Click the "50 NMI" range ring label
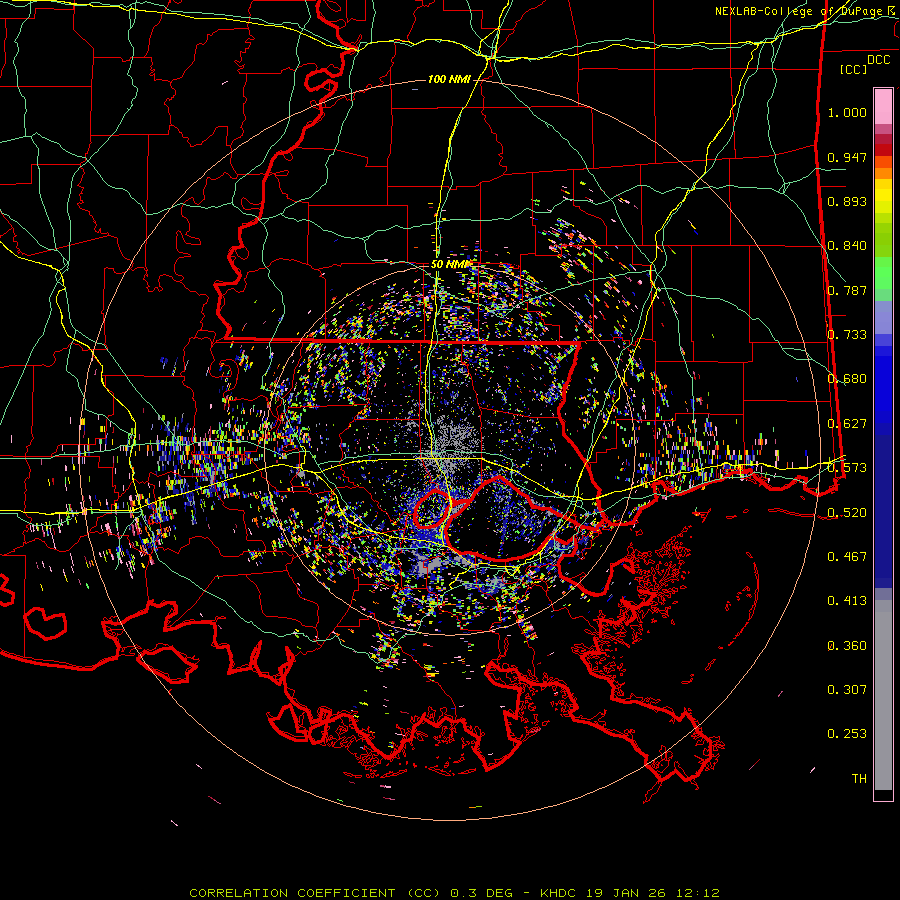 [x=451, y=265]
